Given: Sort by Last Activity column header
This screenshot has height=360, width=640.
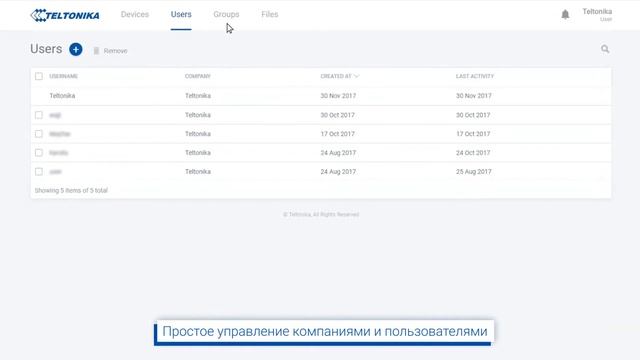Looking at the screenshot, I should click(475, 76).
